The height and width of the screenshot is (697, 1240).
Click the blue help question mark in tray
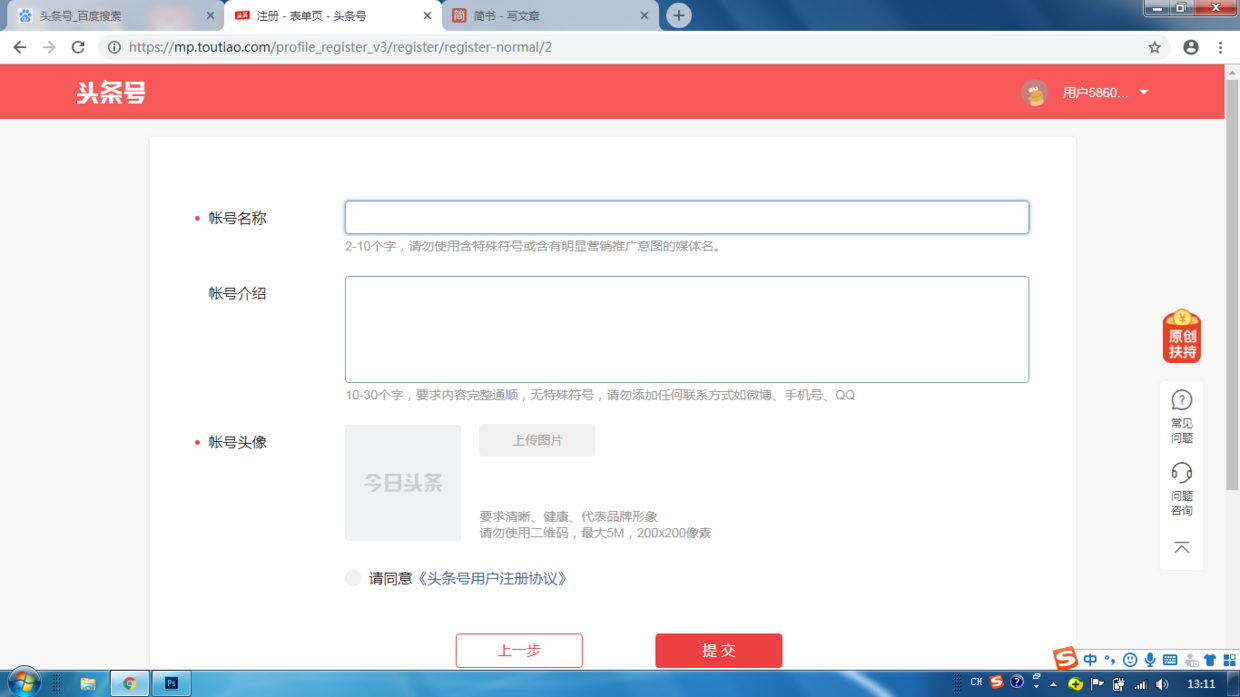tap(1017, 682)
